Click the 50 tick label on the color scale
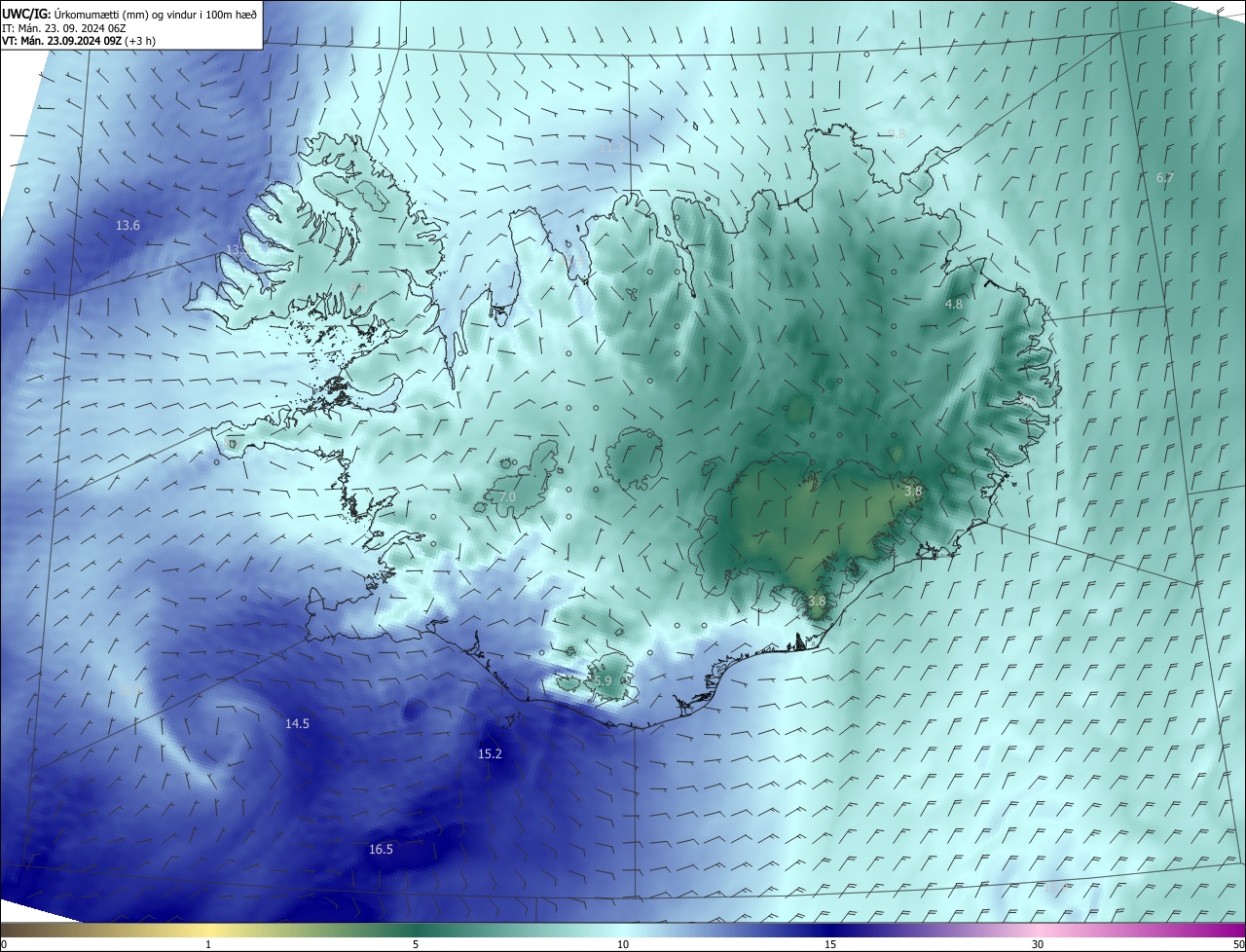This screenshot has width=1246, height=952. click(1238, 944)
